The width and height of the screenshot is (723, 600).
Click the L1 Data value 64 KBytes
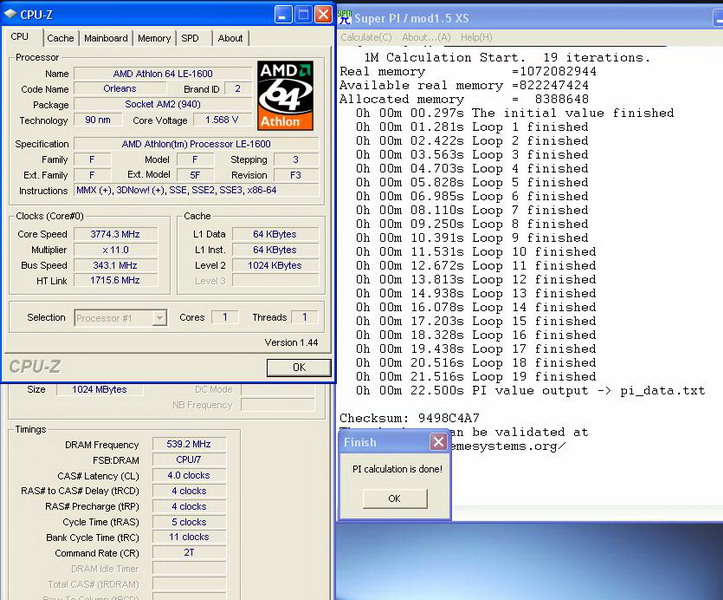coord(275,234)
